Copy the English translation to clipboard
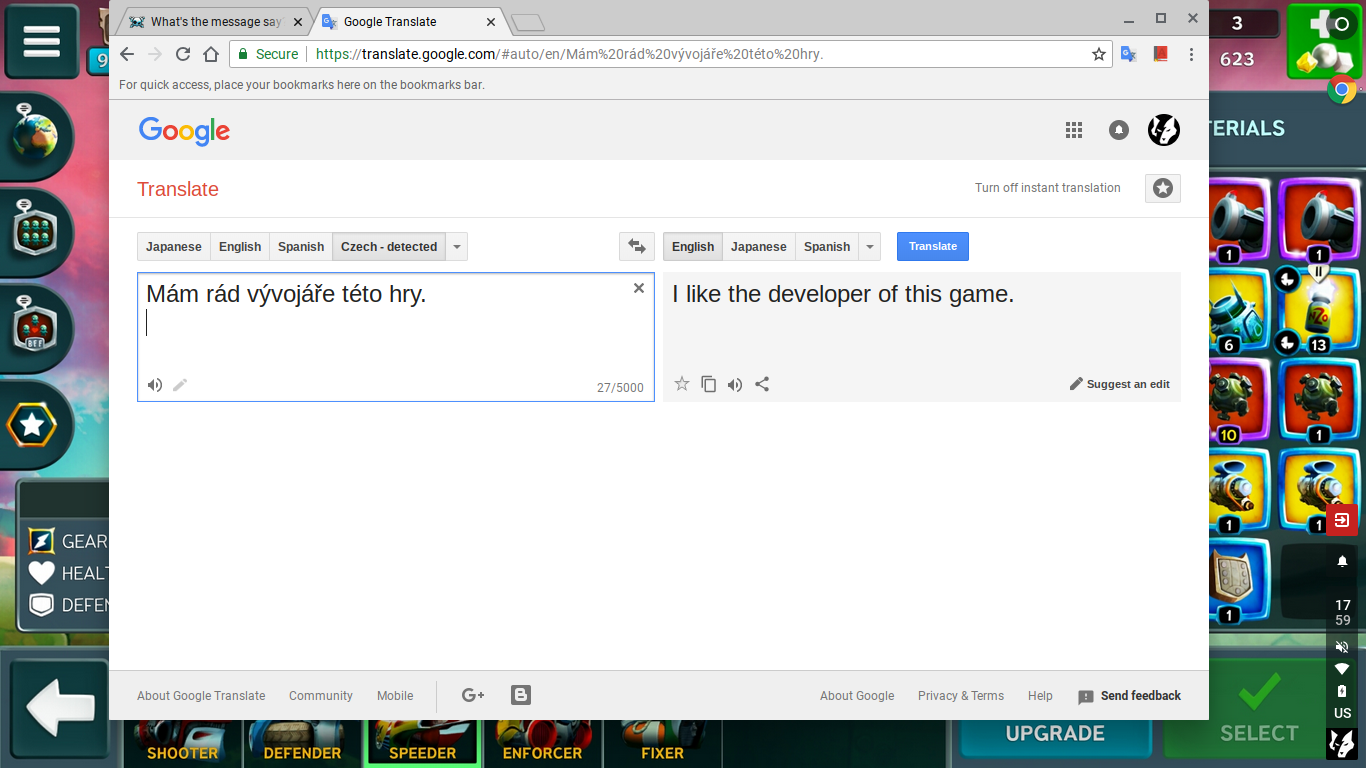This screenshot has width=1366, height=768. pyautogui.click(x=709, y=384)
